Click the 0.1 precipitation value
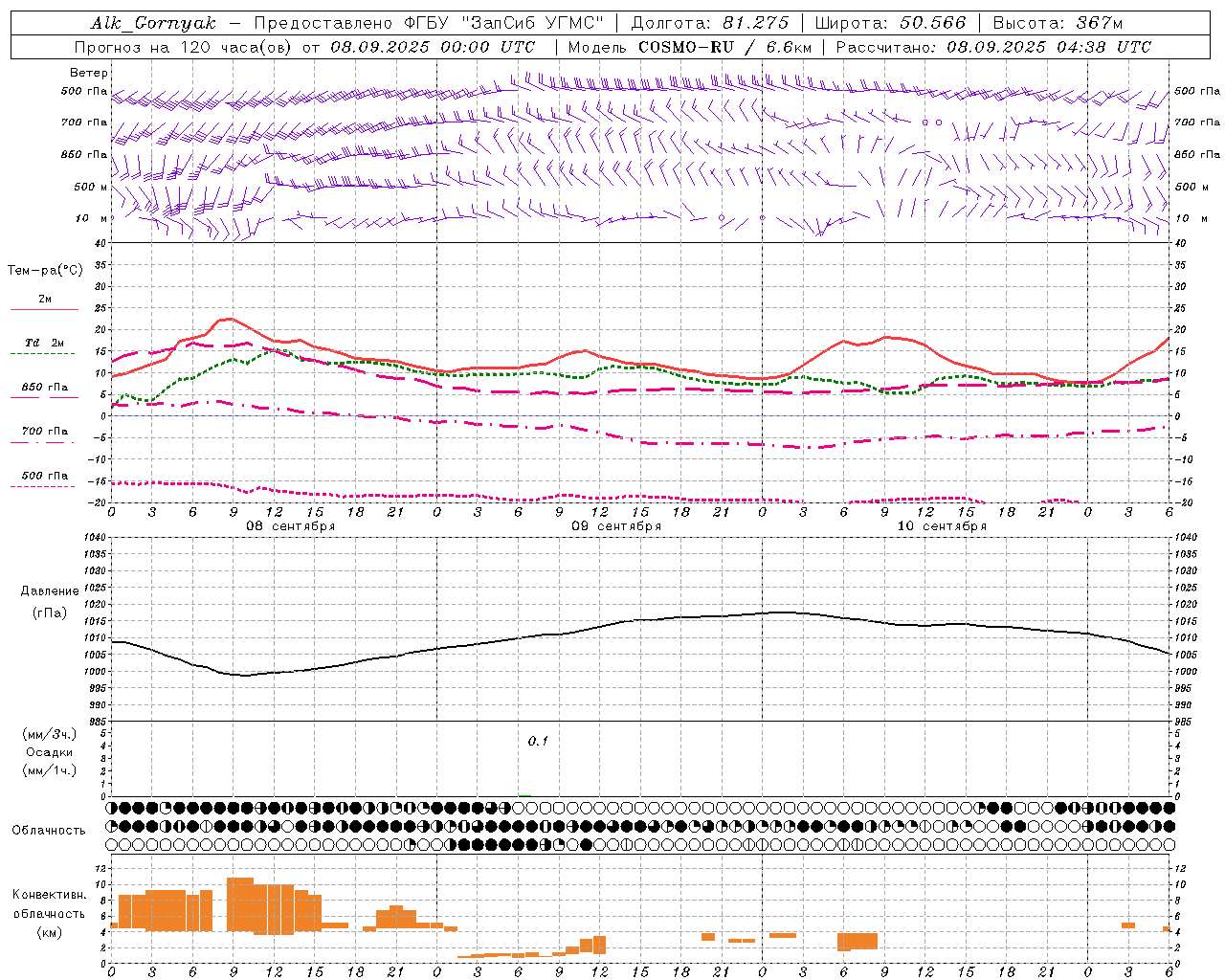Viewport: 1225px width, 980px height. [x=538, y=742]
